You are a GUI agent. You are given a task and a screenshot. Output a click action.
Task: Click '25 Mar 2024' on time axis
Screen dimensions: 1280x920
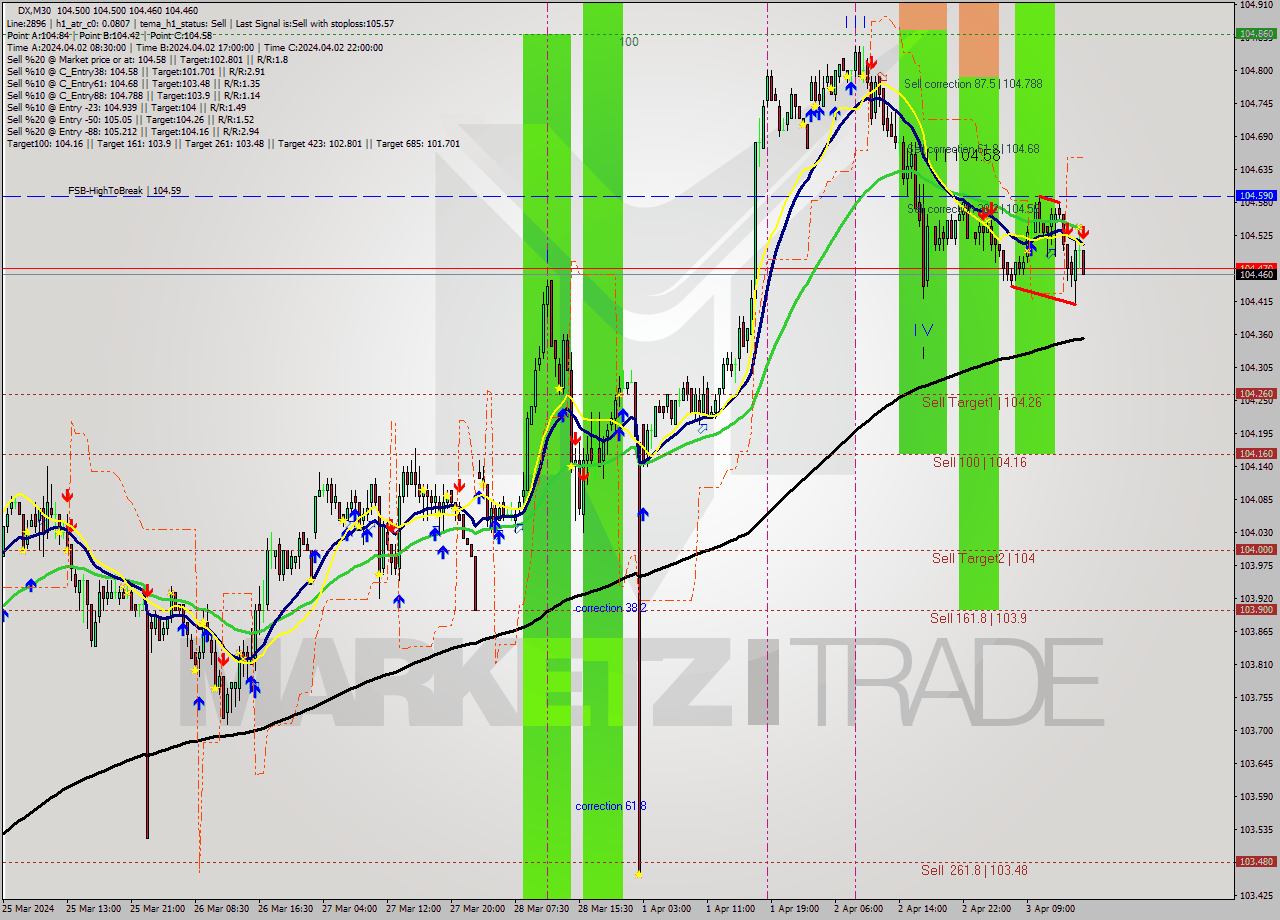click(27, 909)
